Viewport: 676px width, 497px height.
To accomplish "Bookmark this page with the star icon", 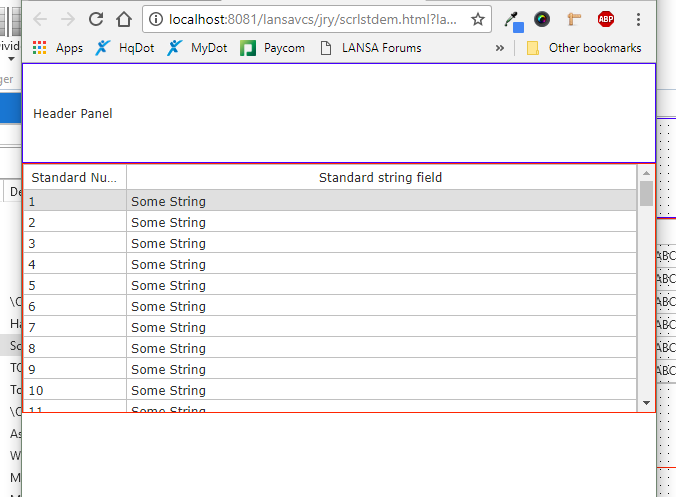I will click(478, 19).
